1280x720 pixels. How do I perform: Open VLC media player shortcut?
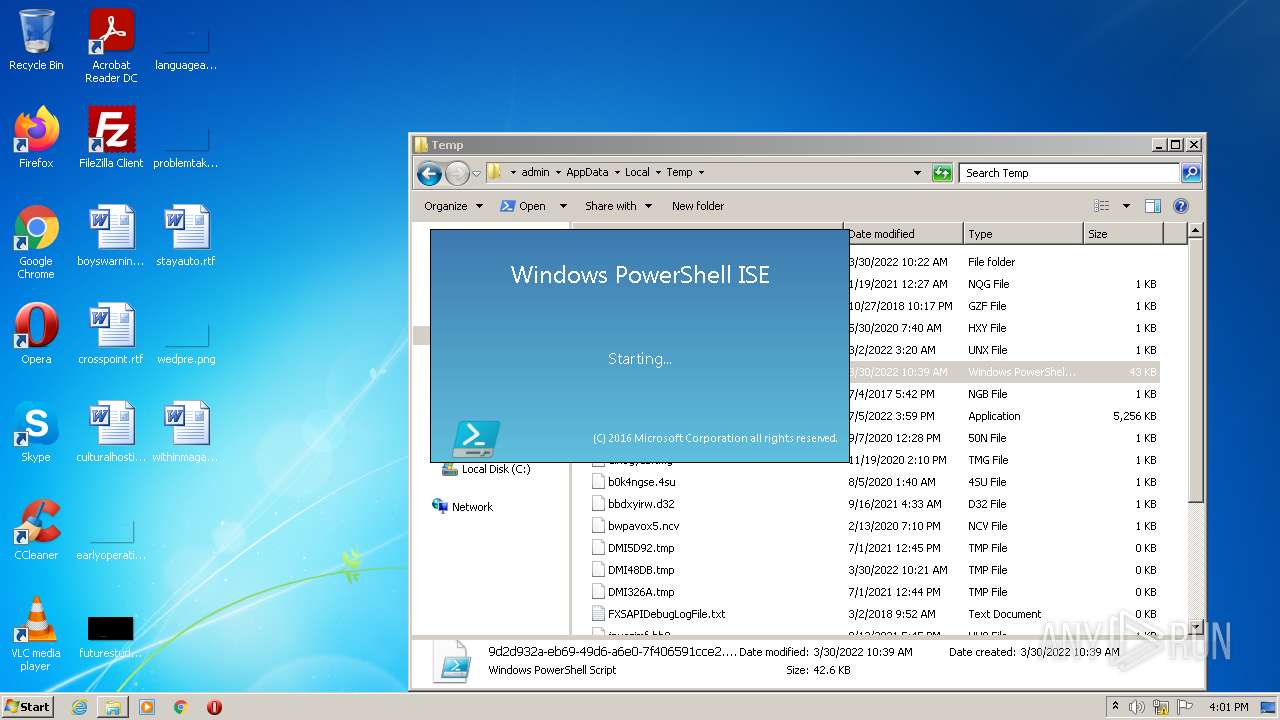36,634
